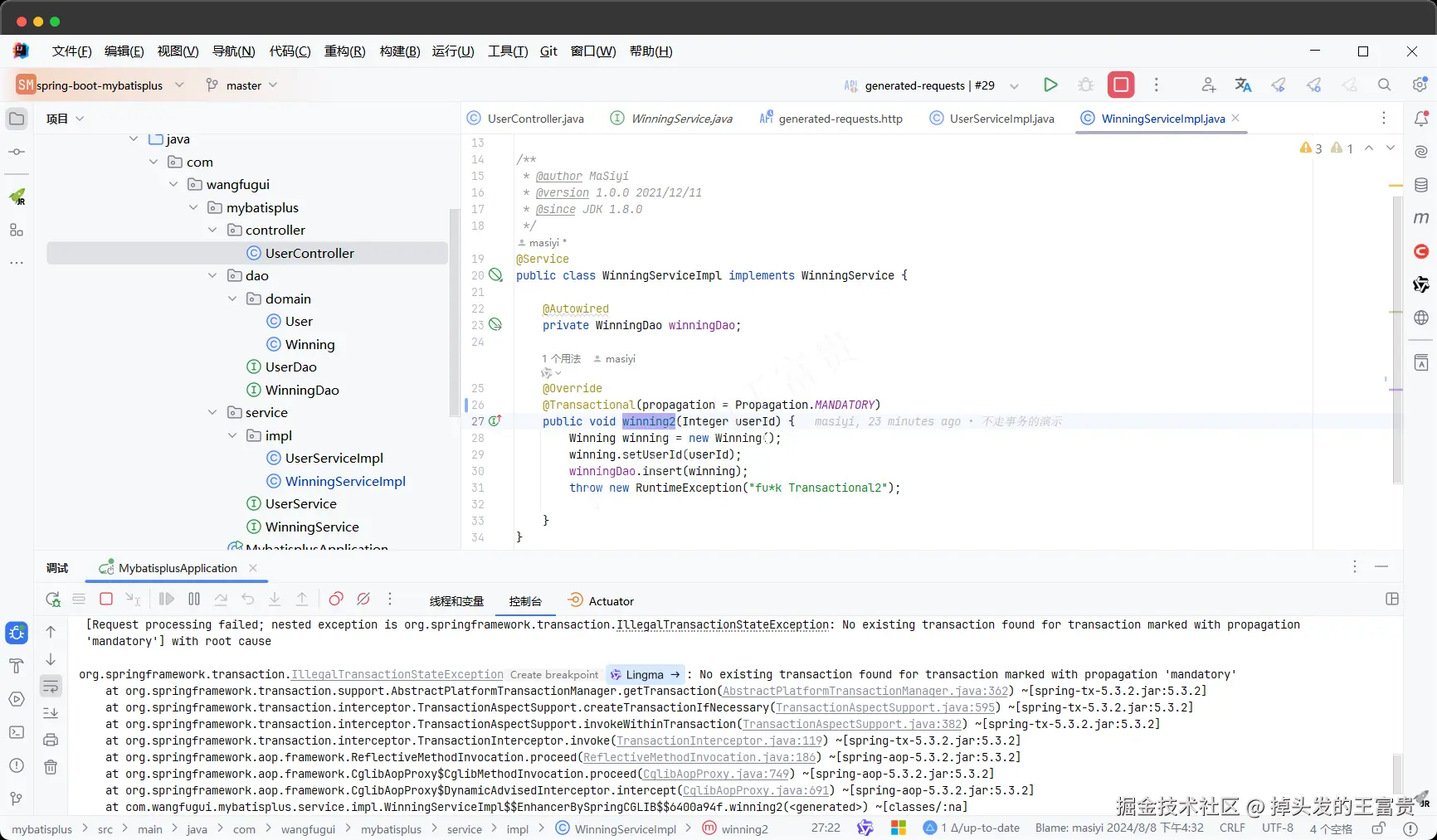The width and height of the screenshot is (1437, 840).
Task: Open the Debug tool window bug icon
Action: [17, 633]
